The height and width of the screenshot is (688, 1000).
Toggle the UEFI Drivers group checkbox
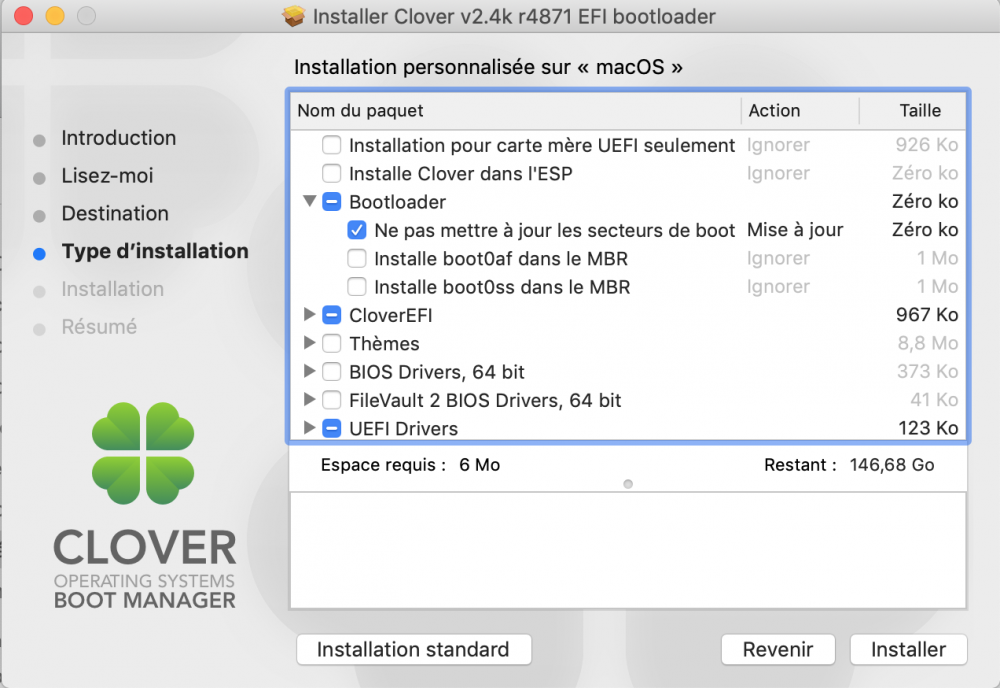point(332,428)
